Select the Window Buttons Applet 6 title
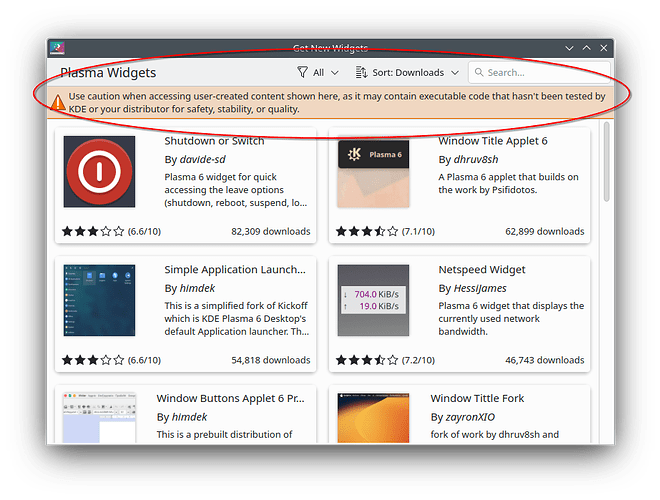660x500 pixels. pyautogui.click(x=230, y=398)
